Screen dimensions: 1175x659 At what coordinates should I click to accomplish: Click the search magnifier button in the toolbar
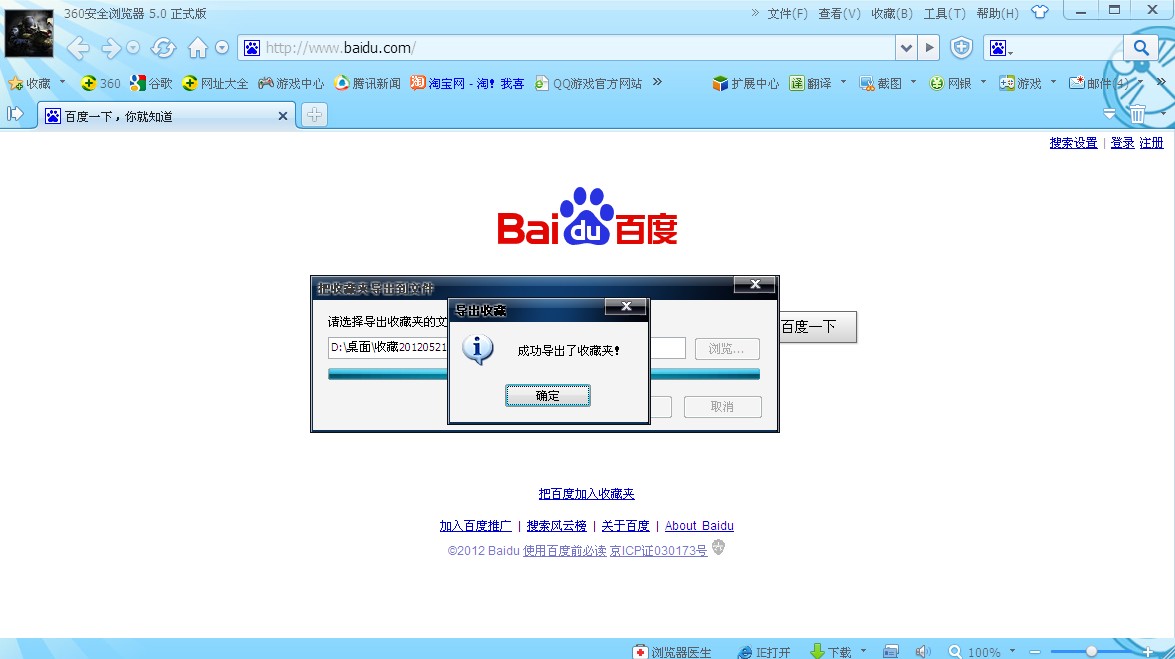tap(1141, 48)
